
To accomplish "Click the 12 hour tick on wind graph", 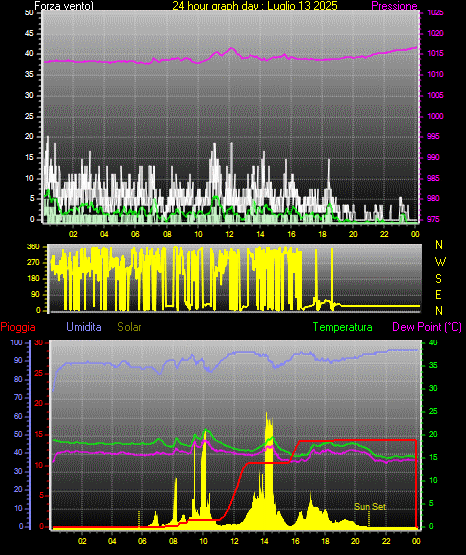I will (x=229, y=234).
